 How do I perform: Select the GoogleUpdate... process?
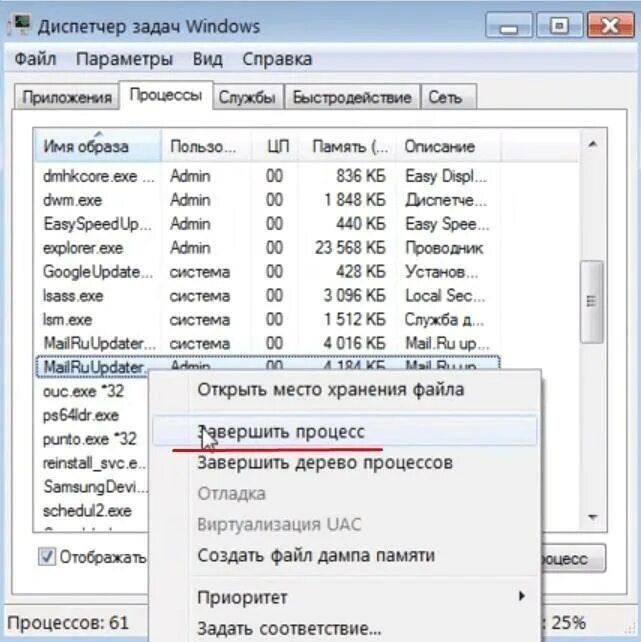(x=267, y=272)
